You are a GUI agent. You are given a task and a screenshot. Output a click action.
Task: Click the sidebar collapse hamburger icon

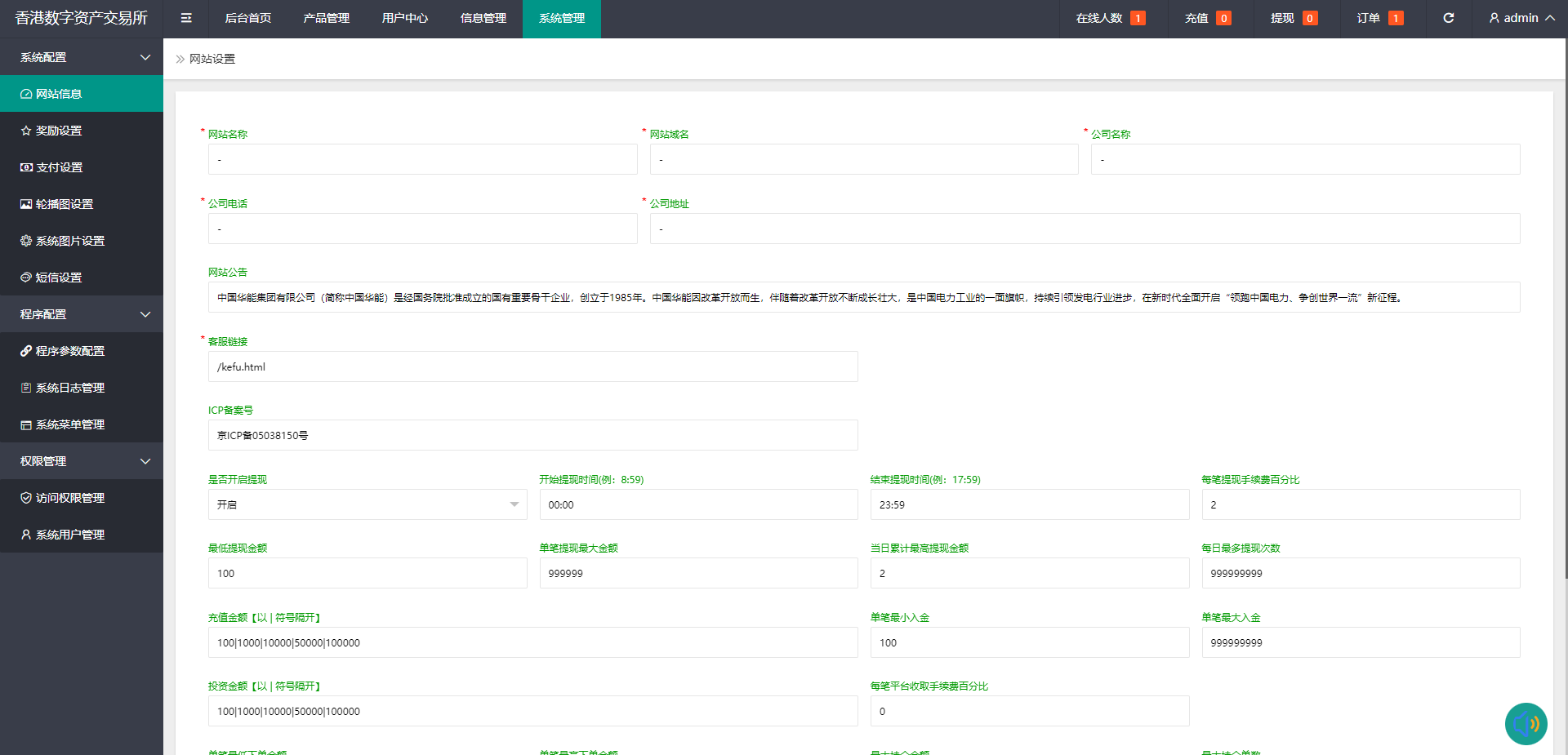tap(185, 17)
